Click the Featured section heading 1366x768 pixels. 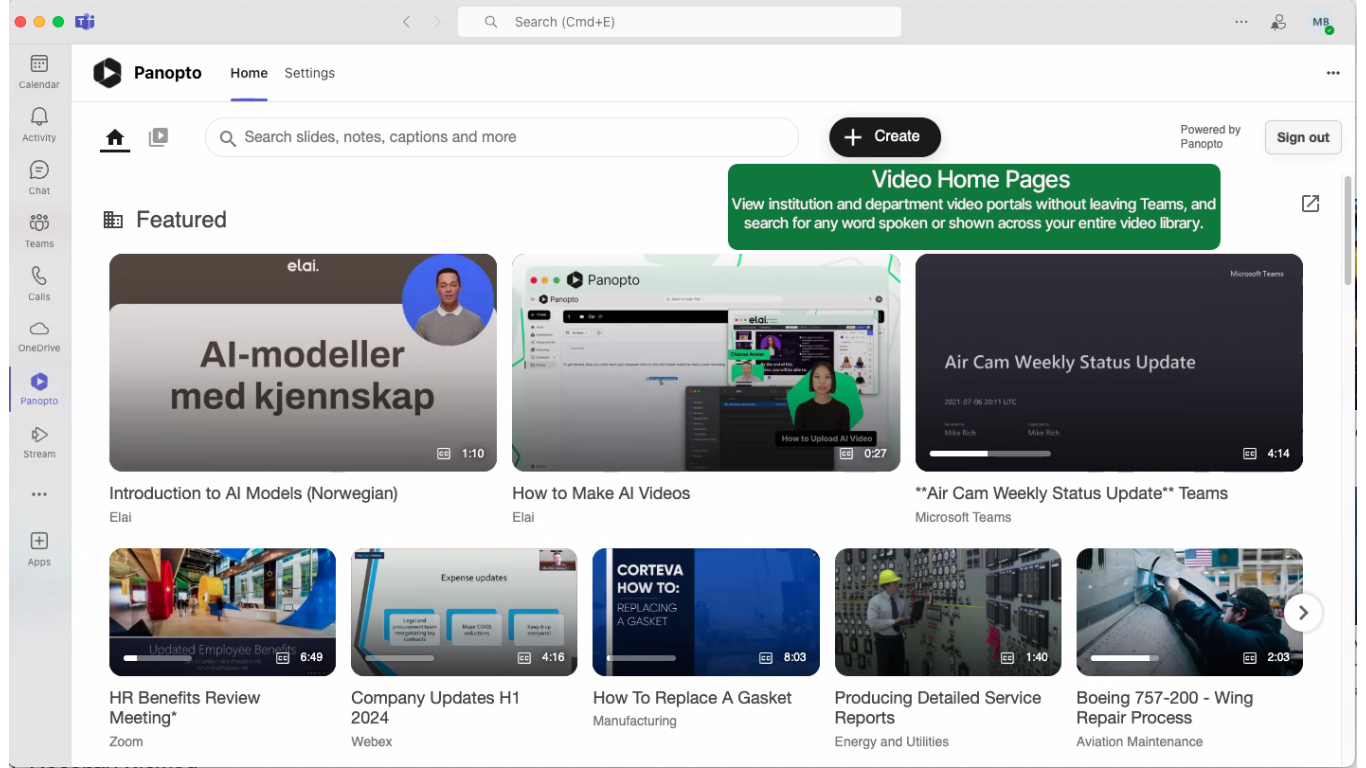(x=181, y=220)
